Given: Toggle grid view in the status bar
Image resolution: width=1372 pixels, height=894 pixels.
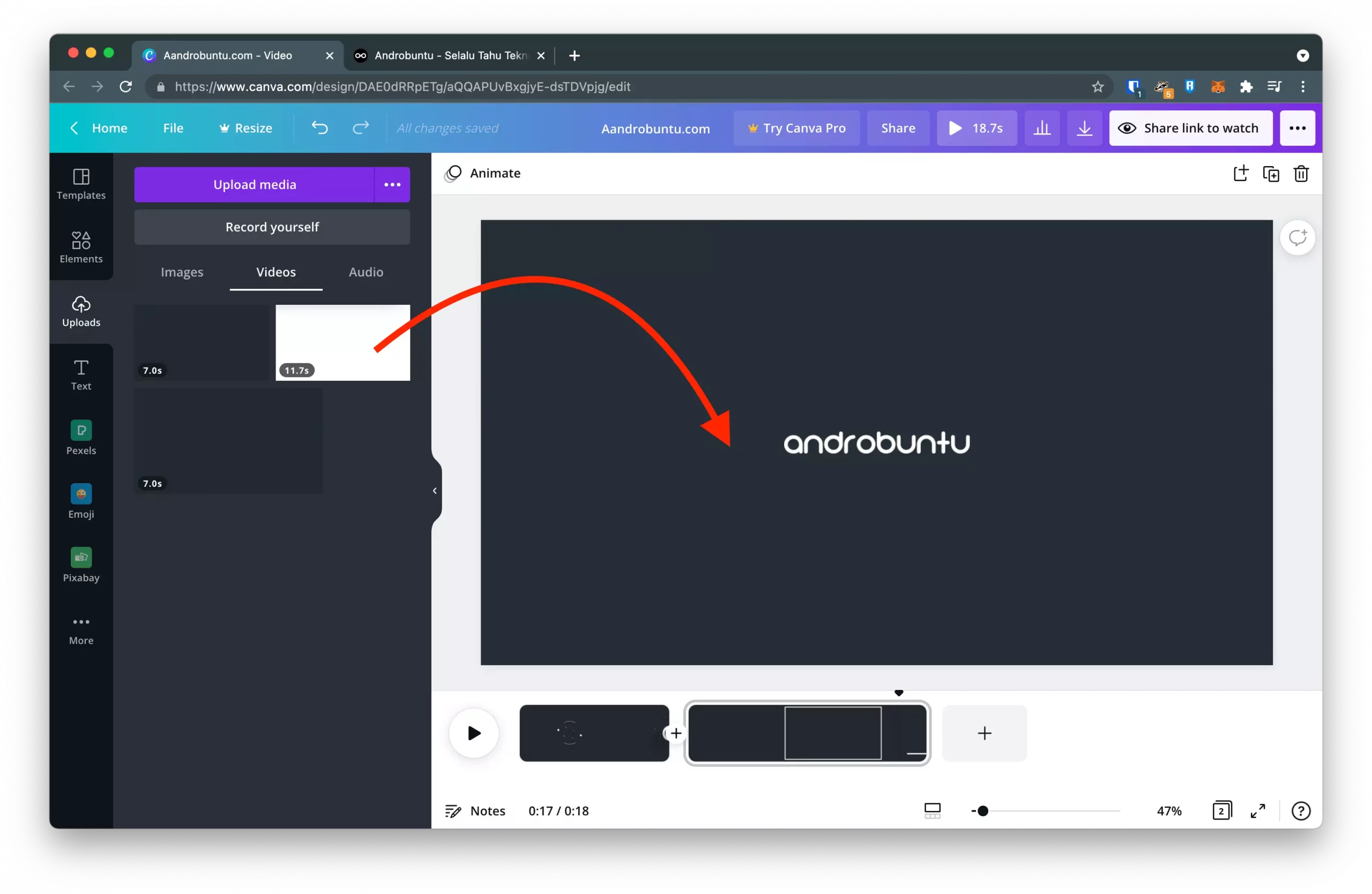Looking at the screenshot, I should click(932, 810).
